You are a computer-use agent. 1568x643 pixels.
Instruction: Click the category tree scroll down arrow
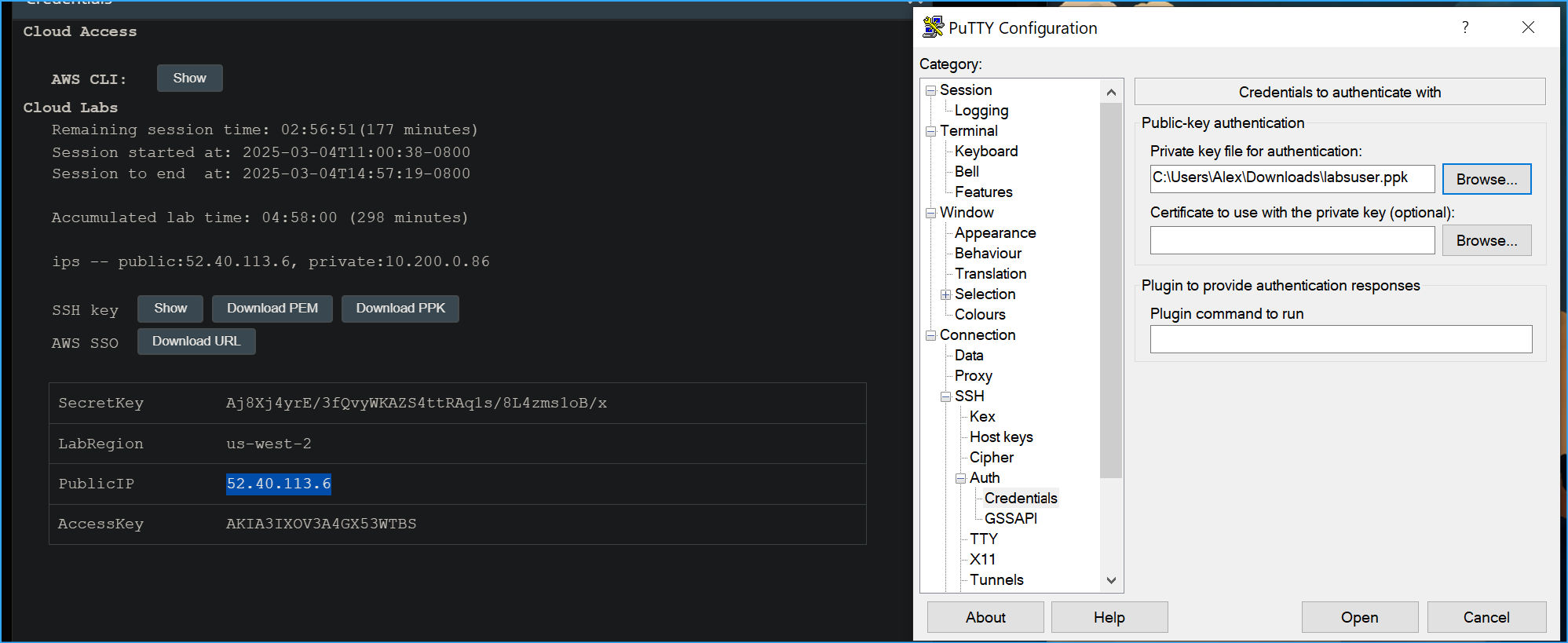(1111, 581)
